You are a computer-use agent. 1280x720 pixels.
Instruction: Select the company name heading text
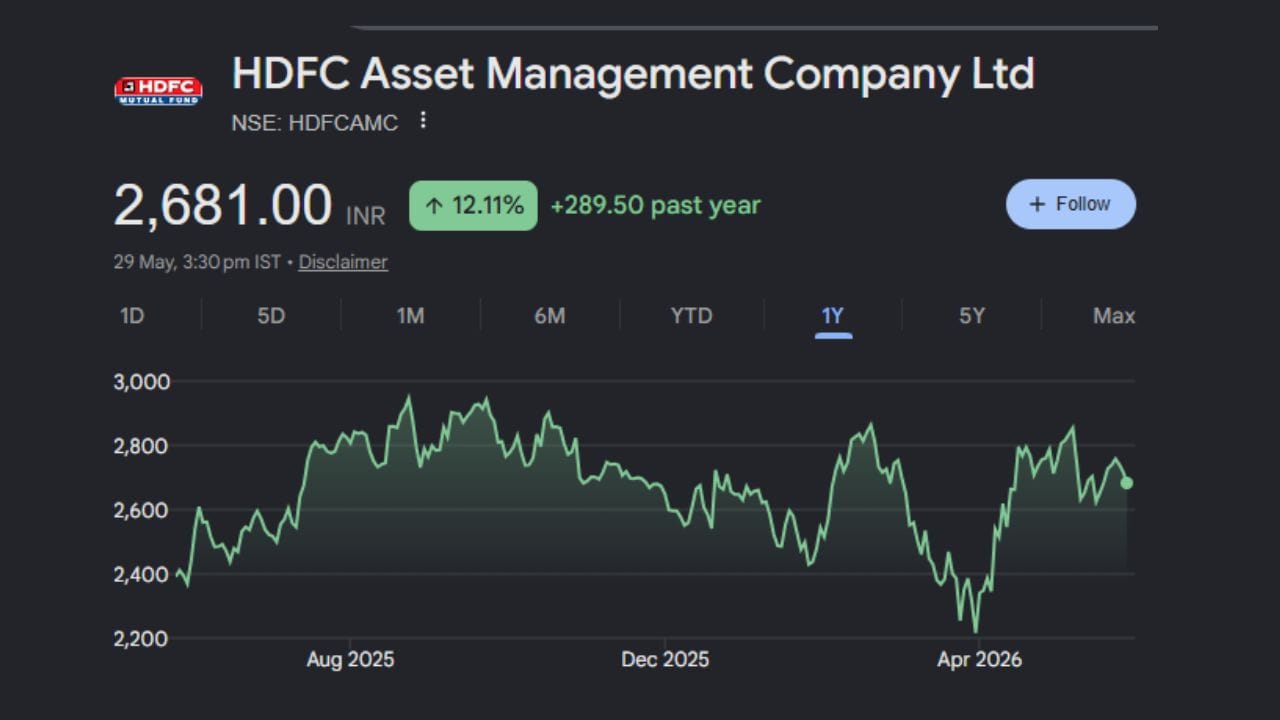point(633,75)
